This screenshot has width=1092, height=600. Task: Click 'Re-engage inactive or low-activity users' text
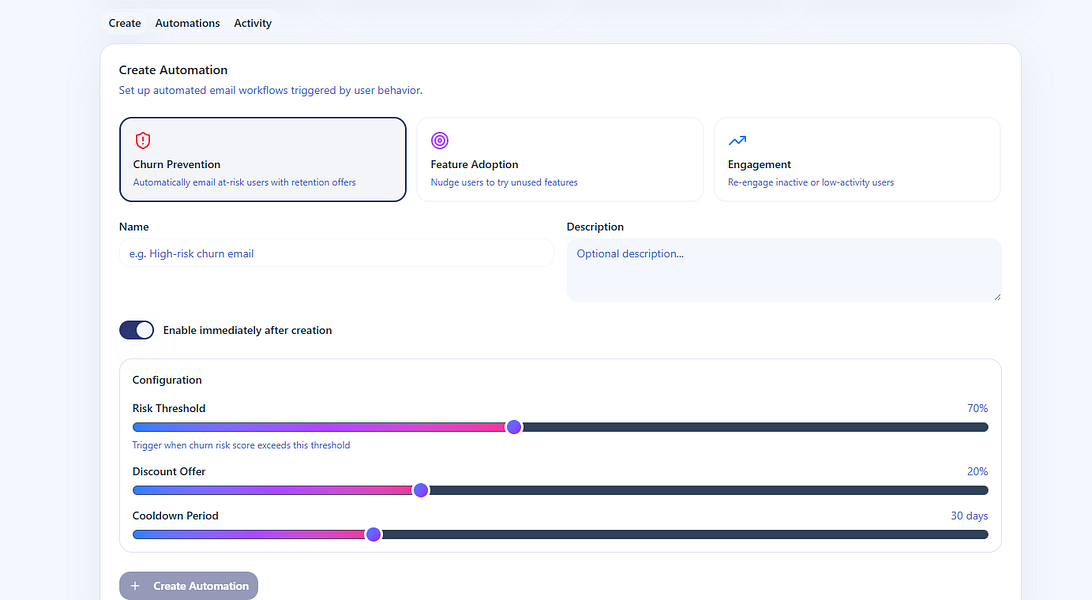811,182
